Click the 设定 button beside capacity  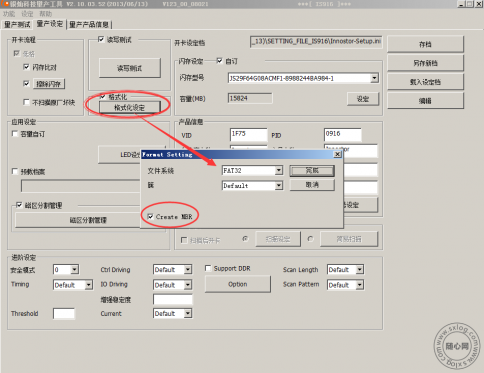point(363,99)
